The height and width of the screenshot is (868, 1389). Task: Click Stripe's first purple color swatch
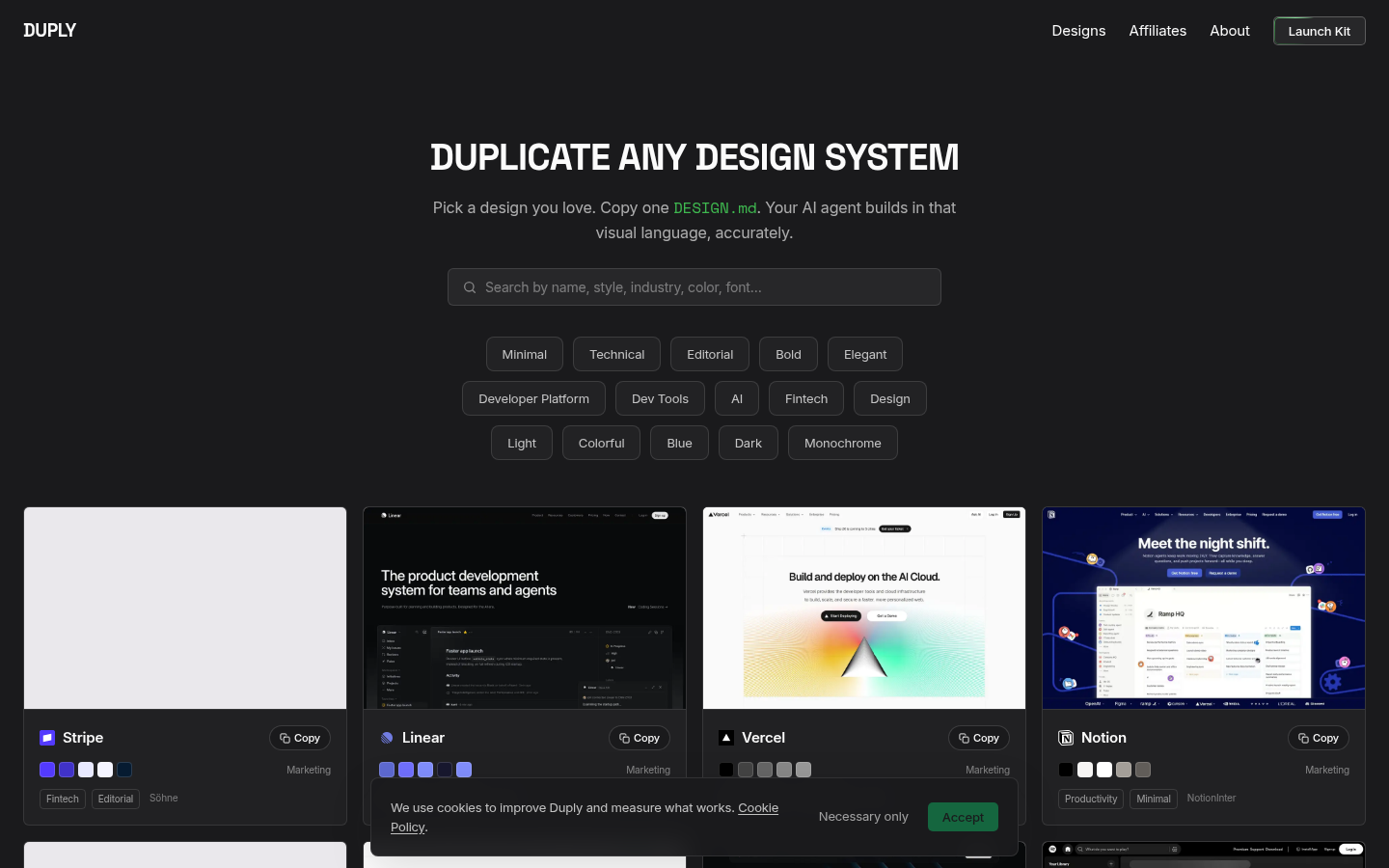(47, 770)
